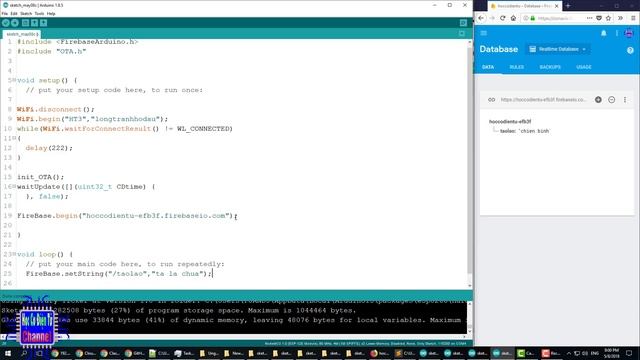This screenshot has height=360, width=640.
Task: Open the Arduino tab dropdown arrow
Action: [x=462, y=33]
